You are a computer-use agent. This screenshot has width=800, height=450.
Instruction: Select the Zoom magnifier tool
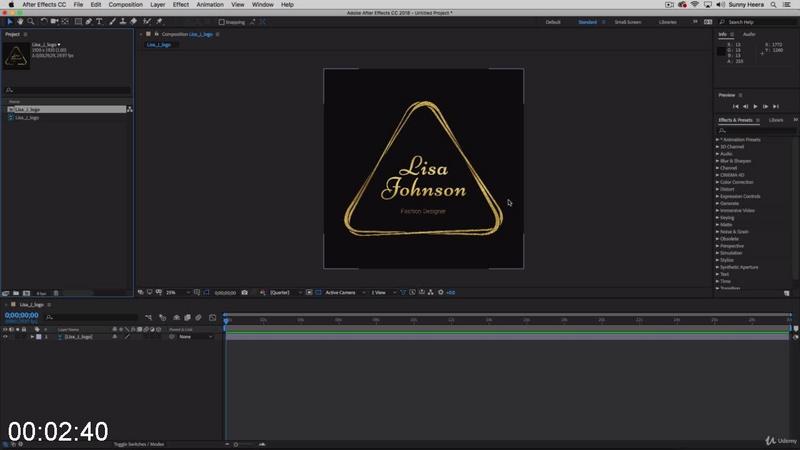(31, 21)
